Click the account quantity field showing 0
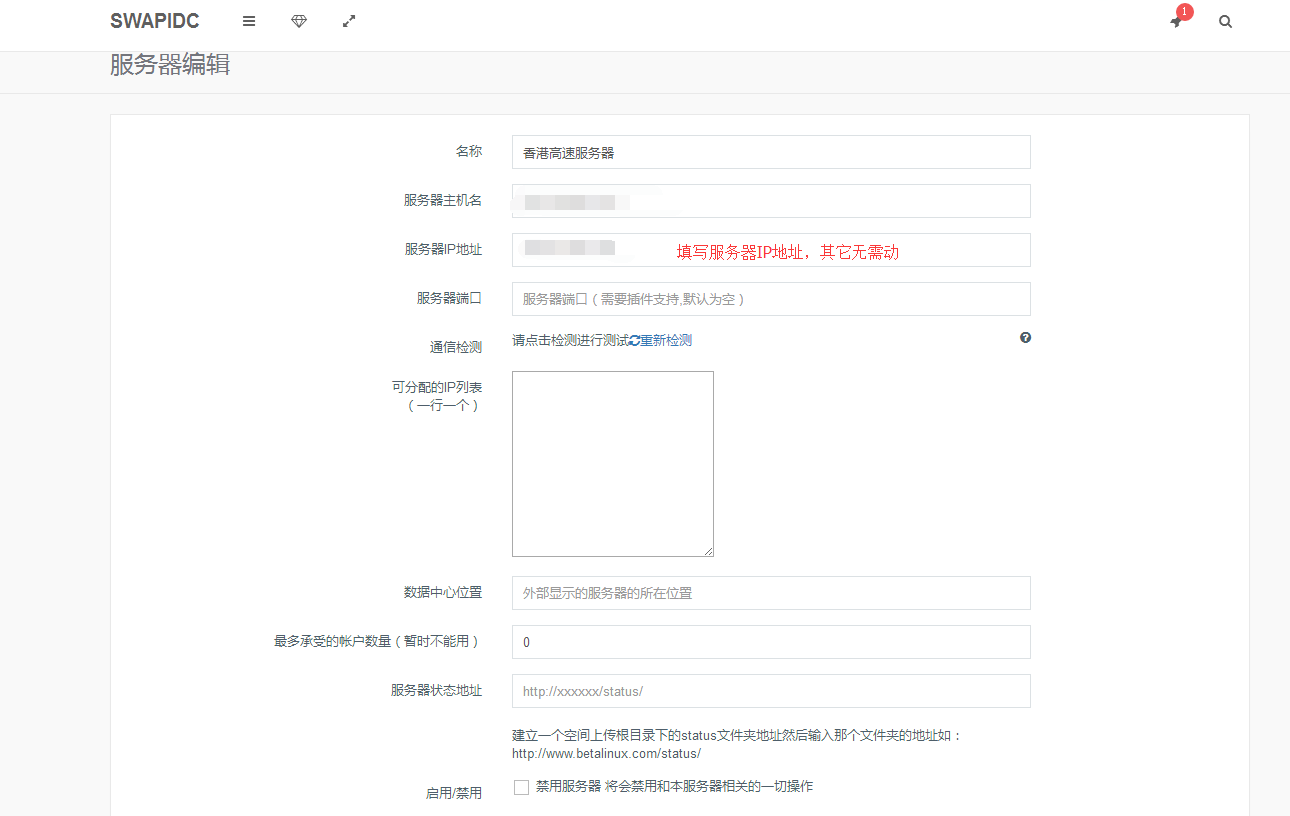Viewport: 1290px width, 816px height. [770, 641]
